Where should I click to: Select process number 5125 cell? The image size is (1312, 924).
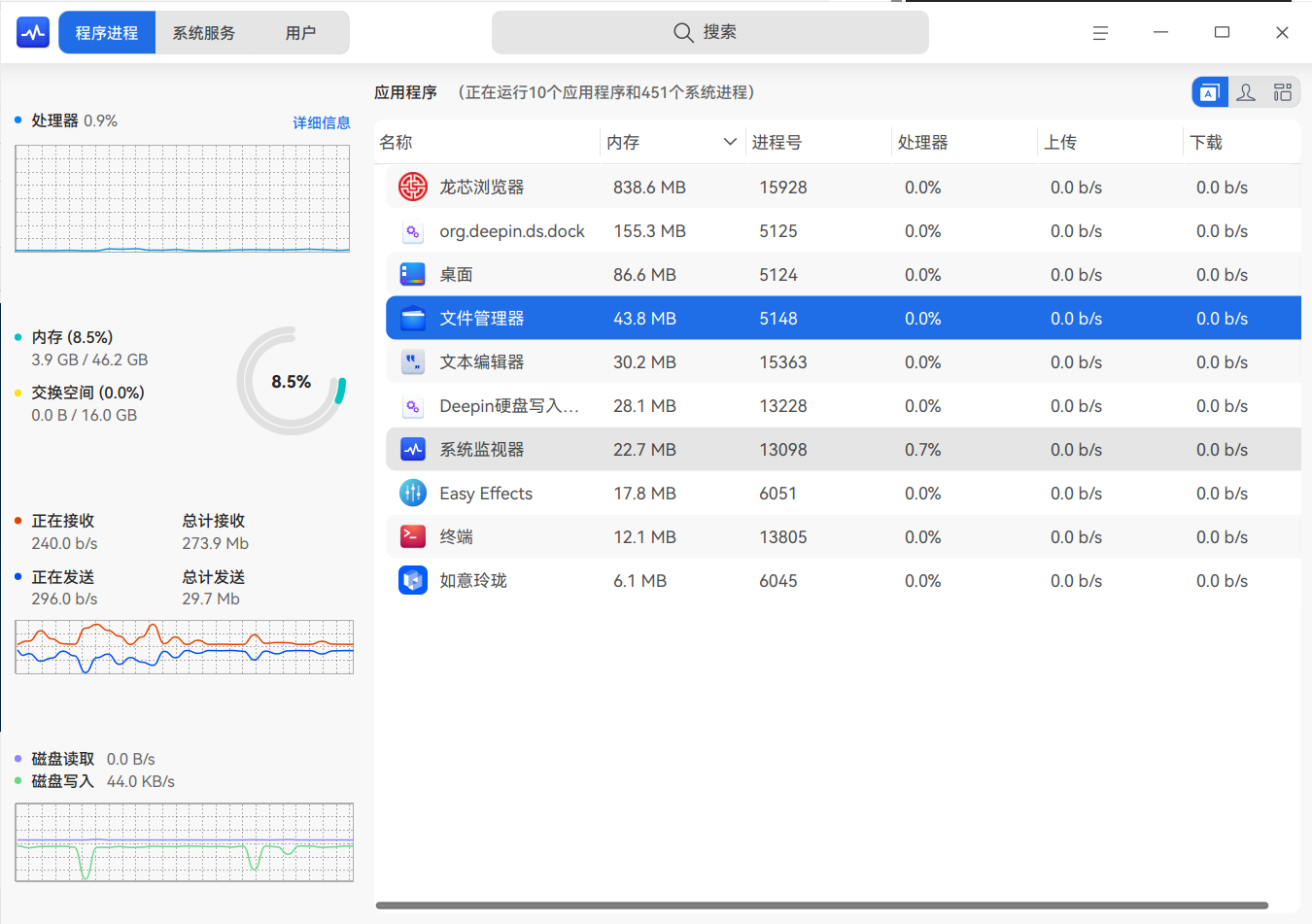coord(778,231)
